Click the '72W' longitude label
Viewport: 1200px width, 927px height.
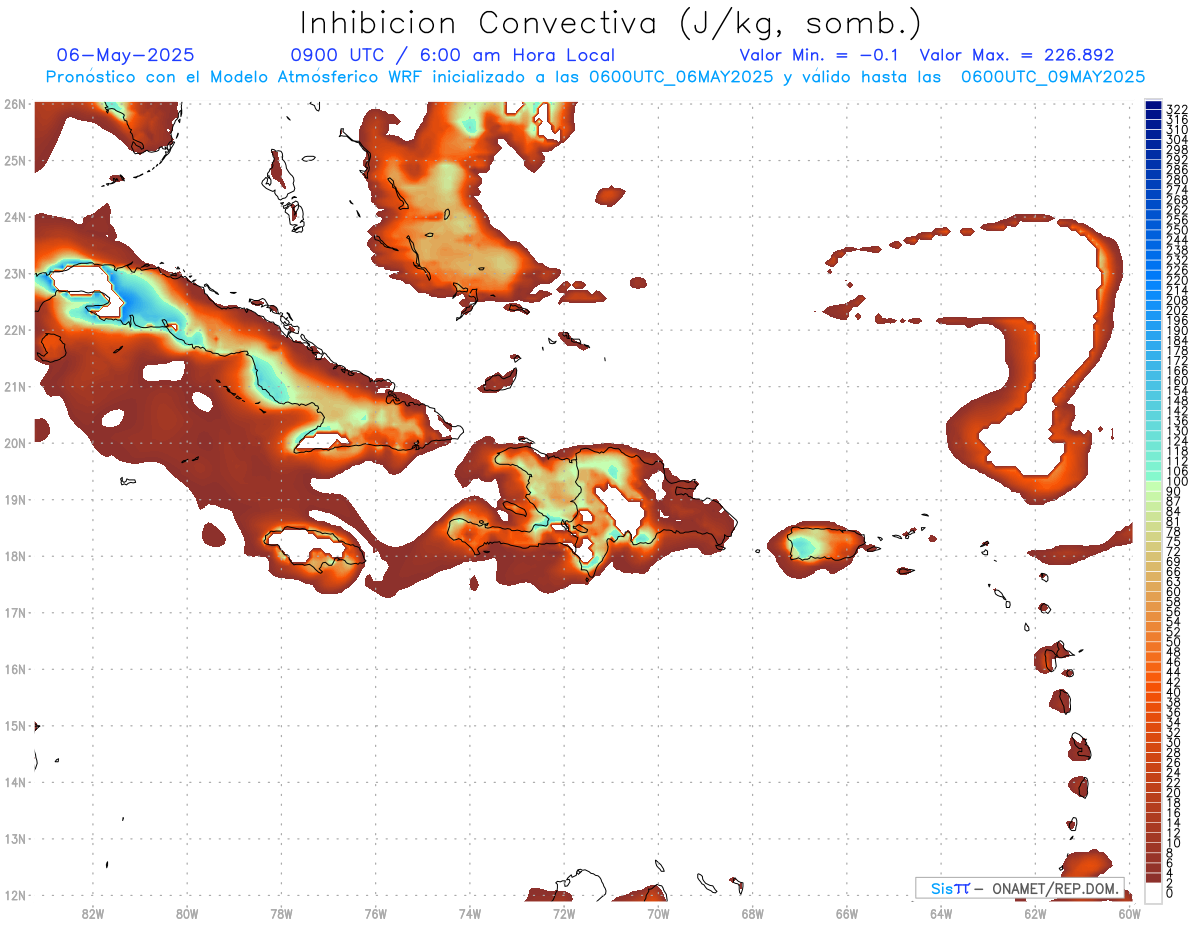pos(564,913)
